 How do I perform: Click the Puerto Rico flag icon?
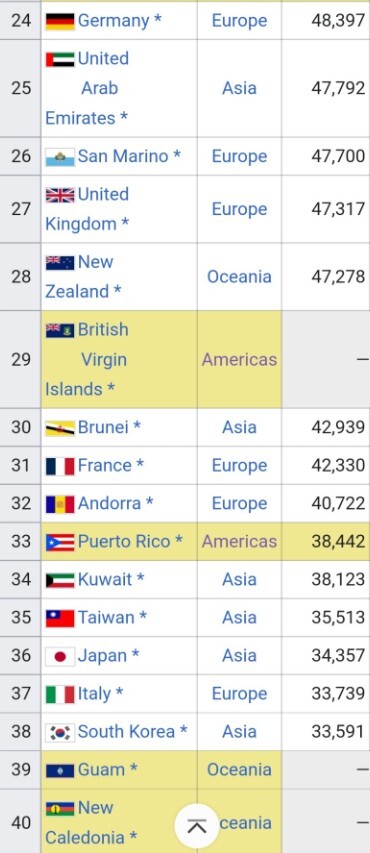coord(60,542)
